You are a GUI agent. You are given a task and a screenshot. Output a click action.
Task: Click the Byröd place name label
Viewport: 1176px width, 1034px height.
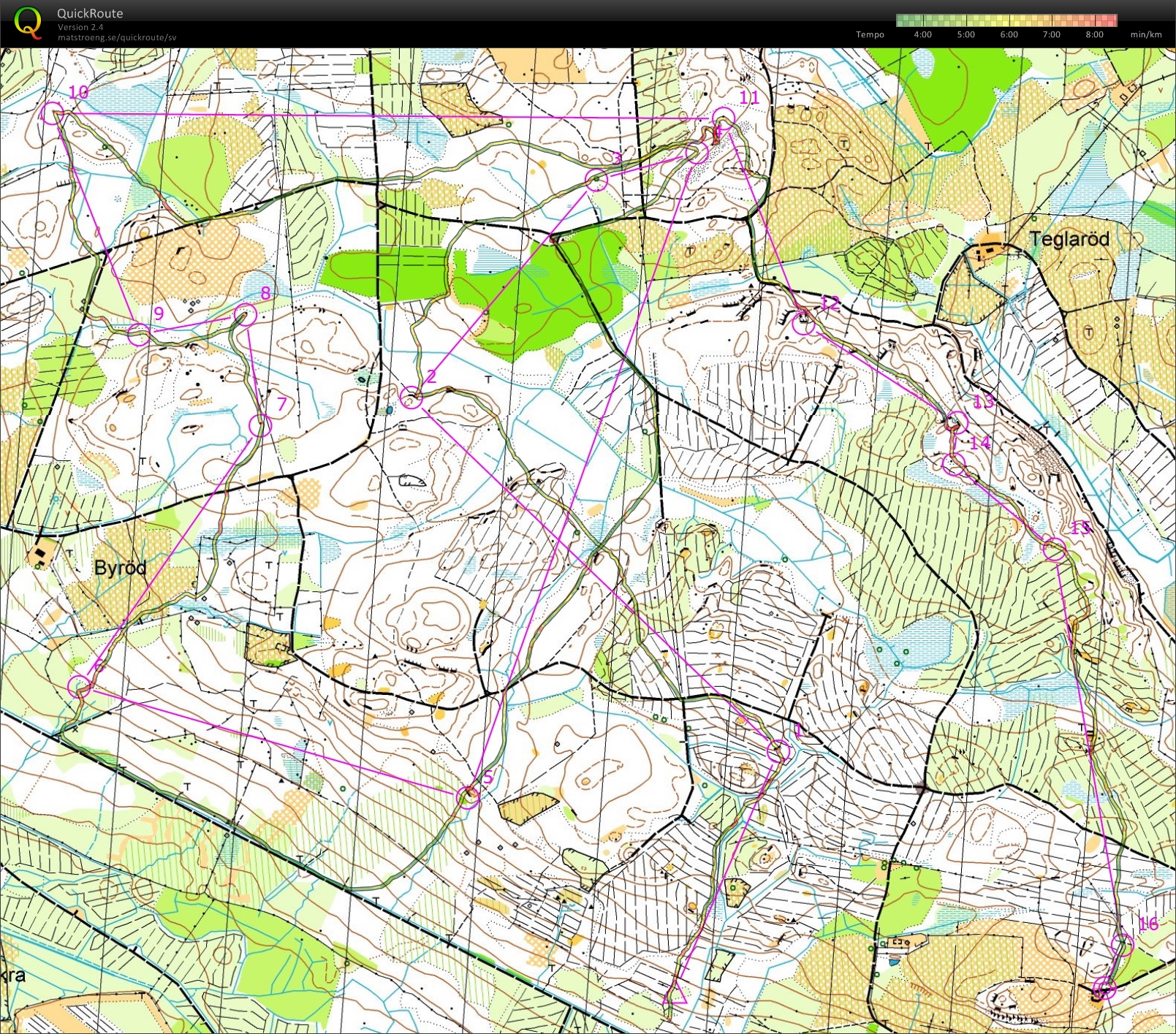(121, 568)
